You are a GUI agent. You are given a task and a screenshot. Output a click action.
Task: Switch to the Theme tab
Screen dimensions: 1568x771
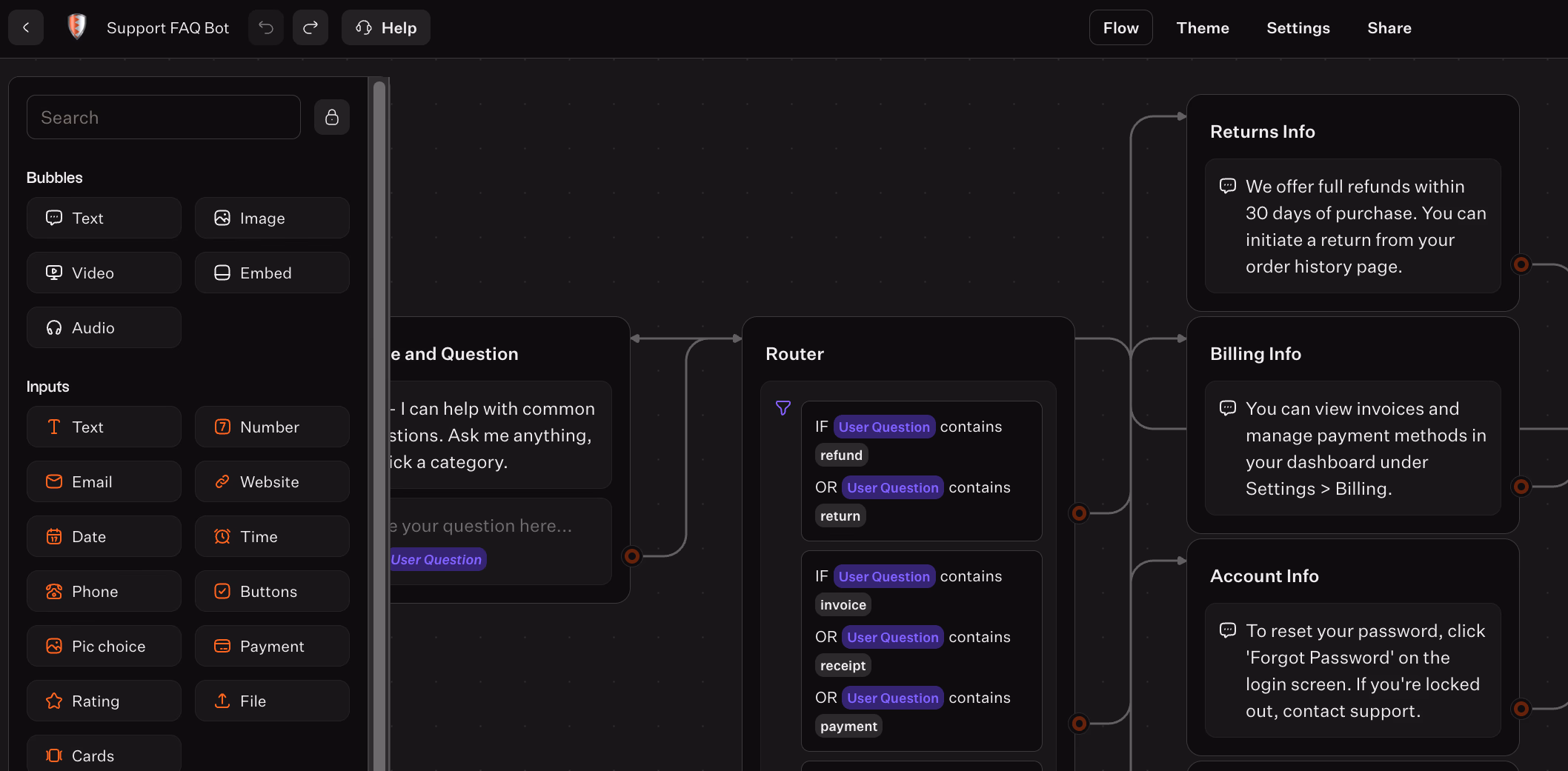(1202, 27)
